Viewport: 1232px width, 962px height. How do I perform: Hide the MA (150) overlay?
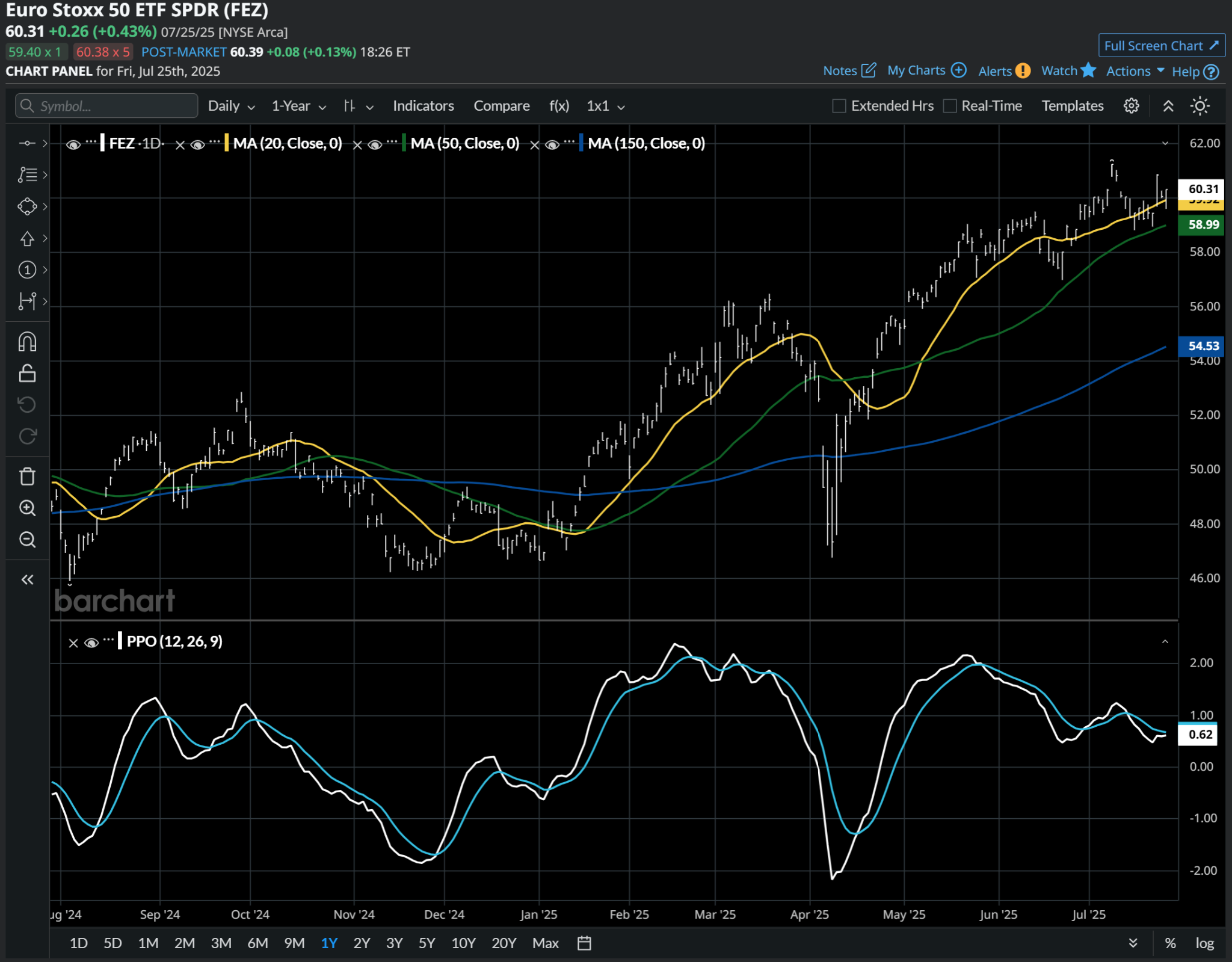tap(552, 144)
